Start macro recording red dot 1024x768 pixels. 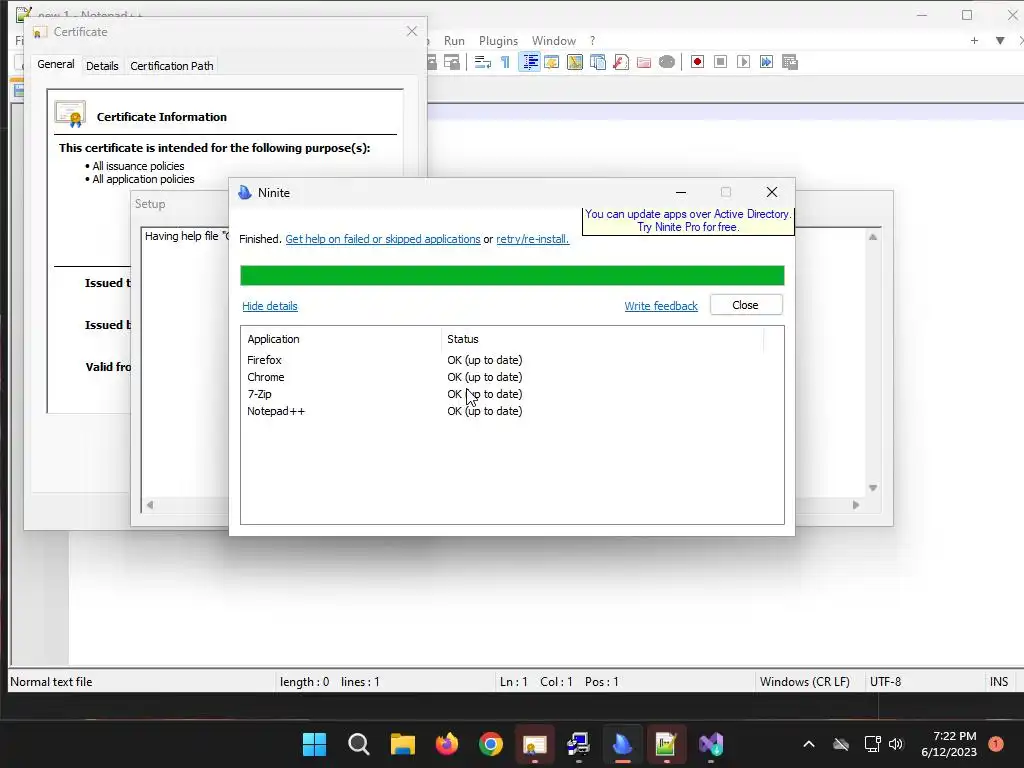point(697,62)
